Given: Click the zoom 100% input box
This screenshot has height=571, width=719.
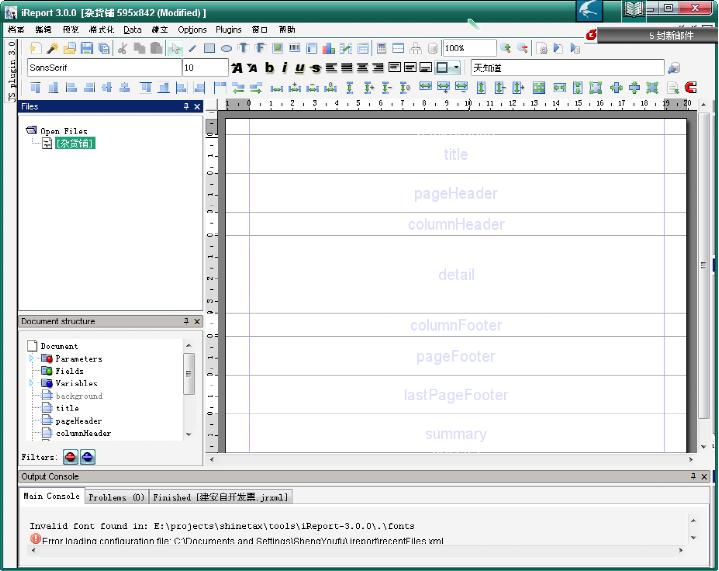Looking at the screenshot, I should point(468,48).
